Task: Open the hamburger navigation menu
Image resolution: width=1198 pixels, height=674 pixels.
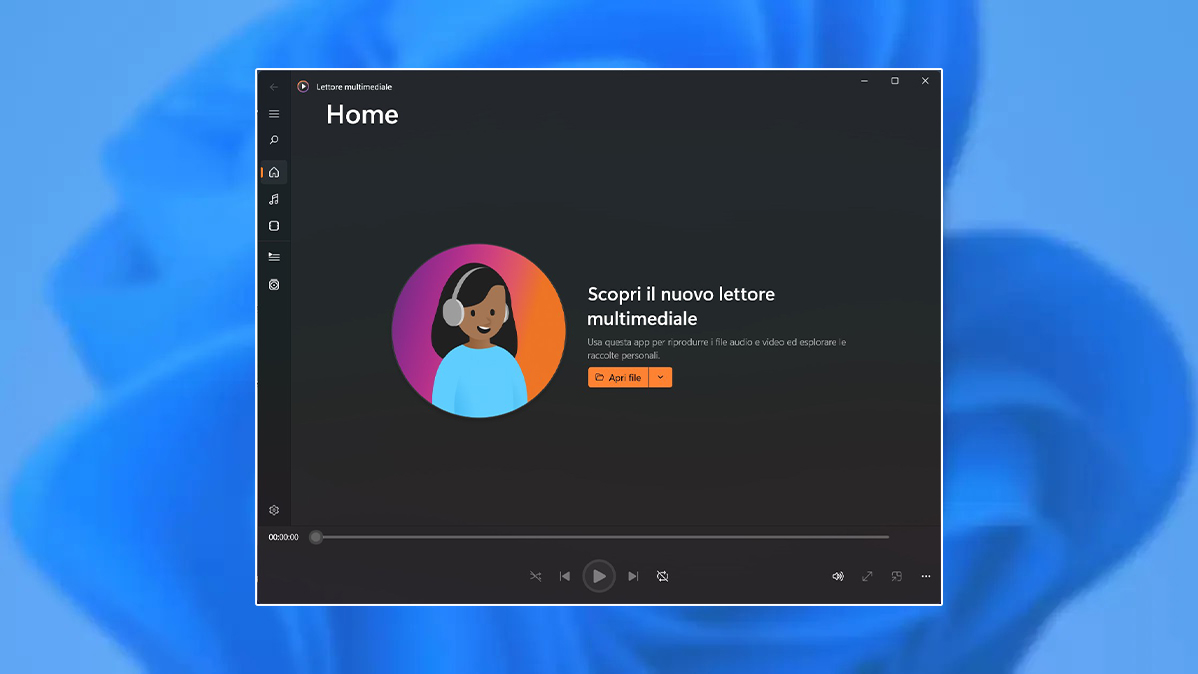Action: coord(274,114)
